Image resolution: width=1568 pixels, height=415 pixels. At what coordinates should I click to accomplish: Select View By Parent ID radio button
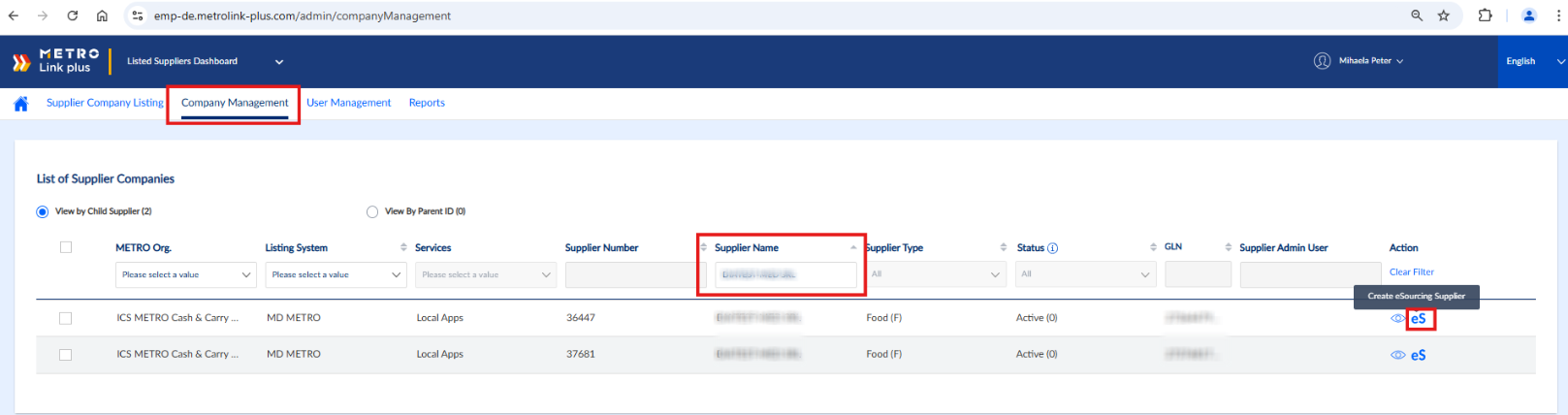click(372, 211)
